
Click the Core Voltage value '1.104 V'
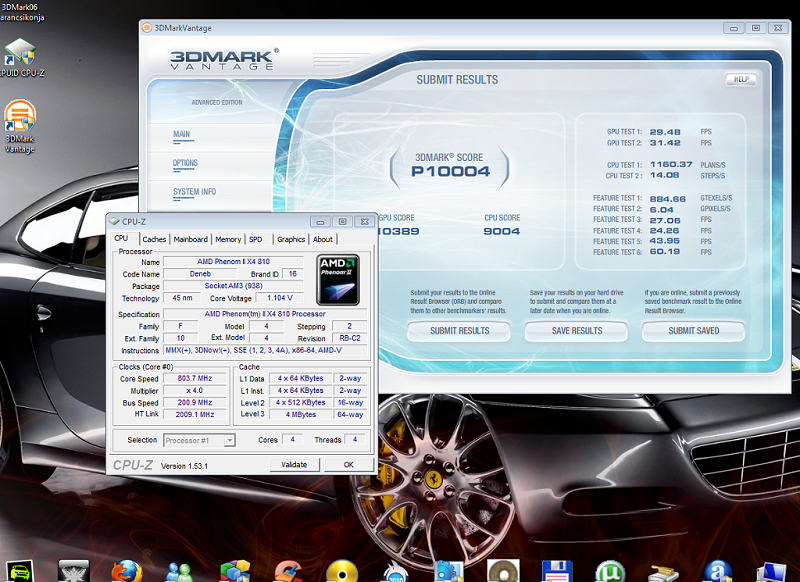(280, 298)
